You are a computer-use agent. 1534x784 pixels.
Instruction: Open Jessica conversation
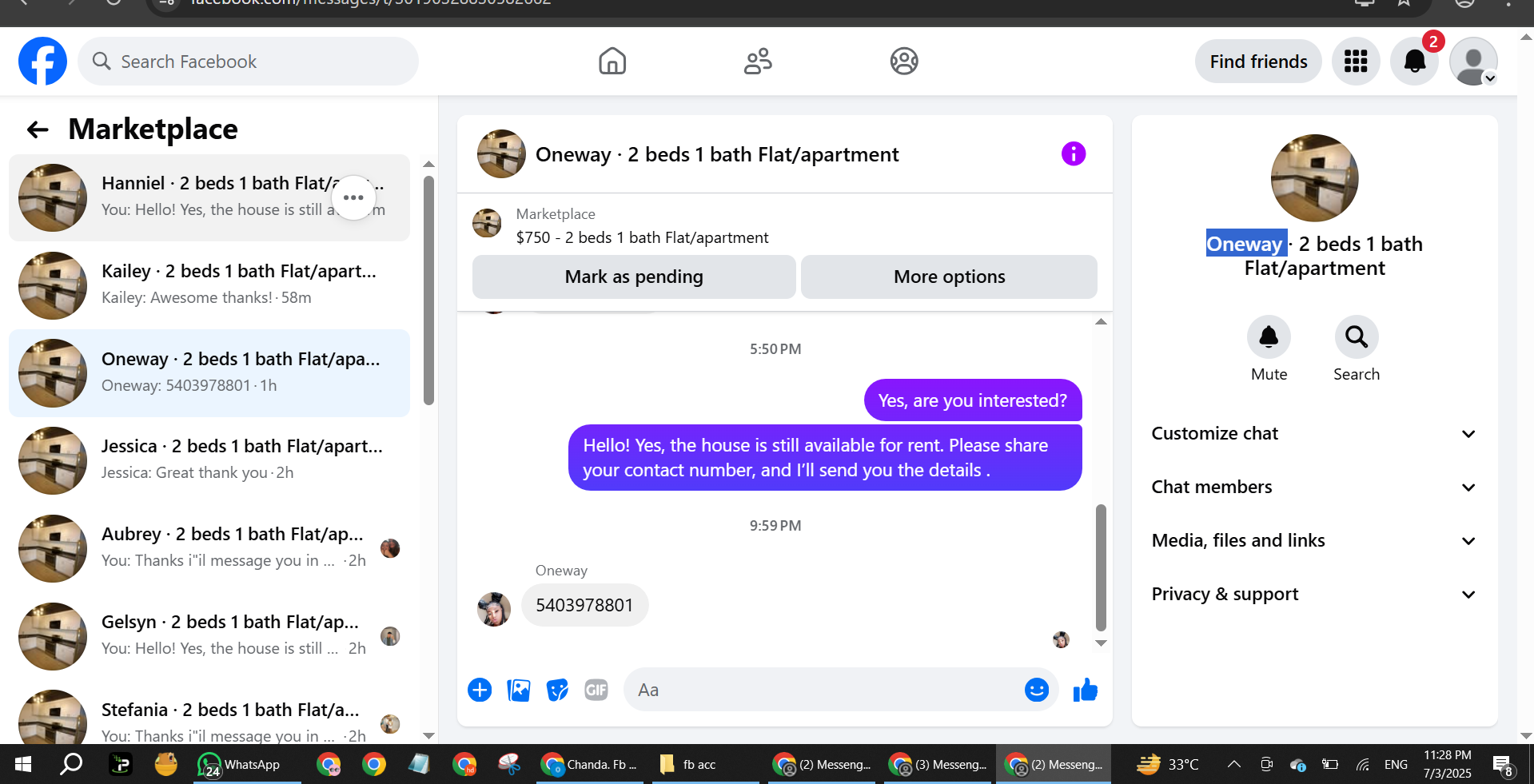(209, 460)
